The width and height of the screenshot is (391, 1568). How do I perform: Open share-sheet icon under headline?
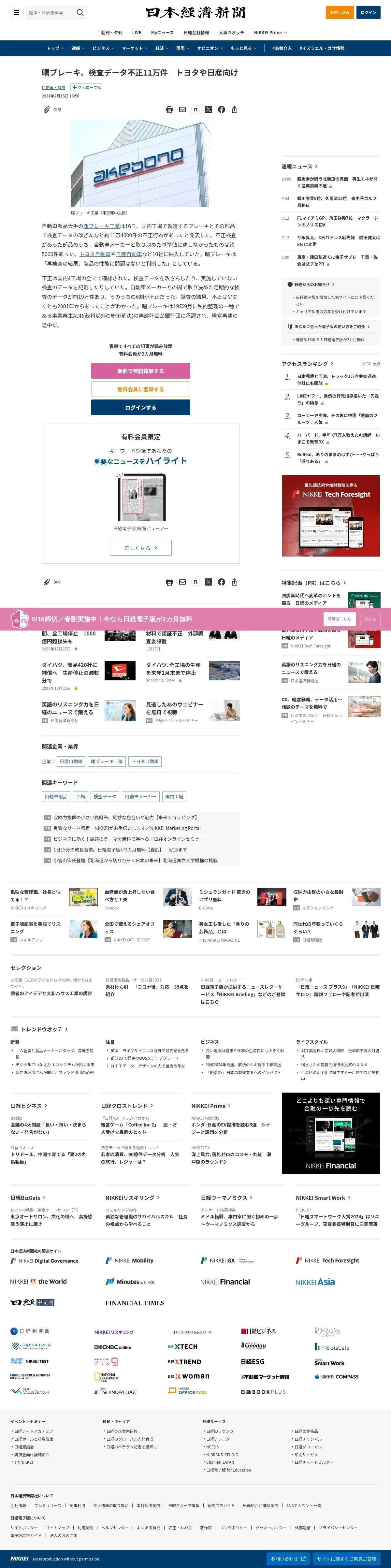coord(235,109)
